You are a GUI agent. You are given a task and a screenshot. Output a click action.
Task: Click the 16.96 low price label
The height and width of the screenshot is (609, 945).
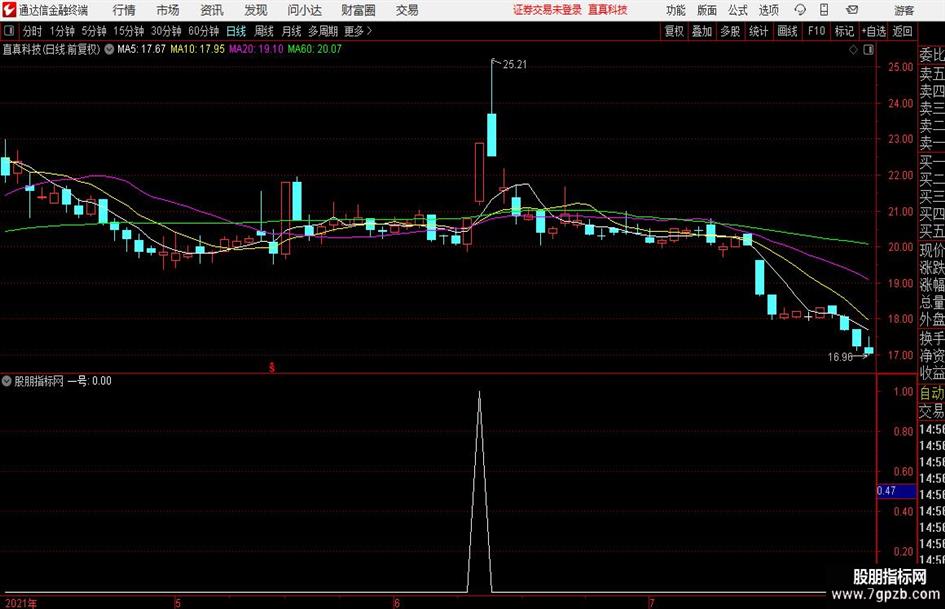[840, 357]
